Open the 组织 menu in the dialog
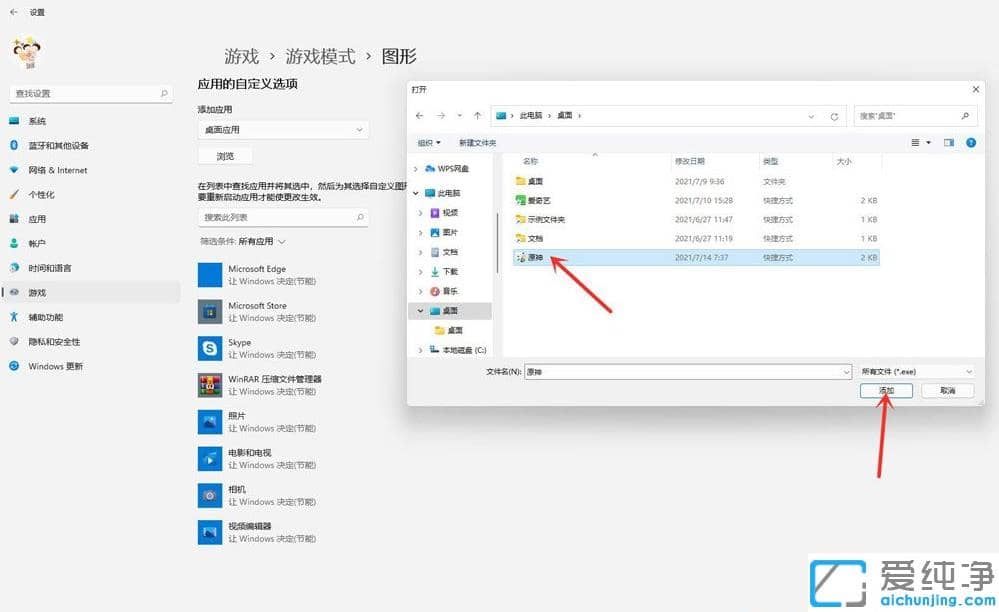This screenshot has height=612, width=999. coord(430,142)
